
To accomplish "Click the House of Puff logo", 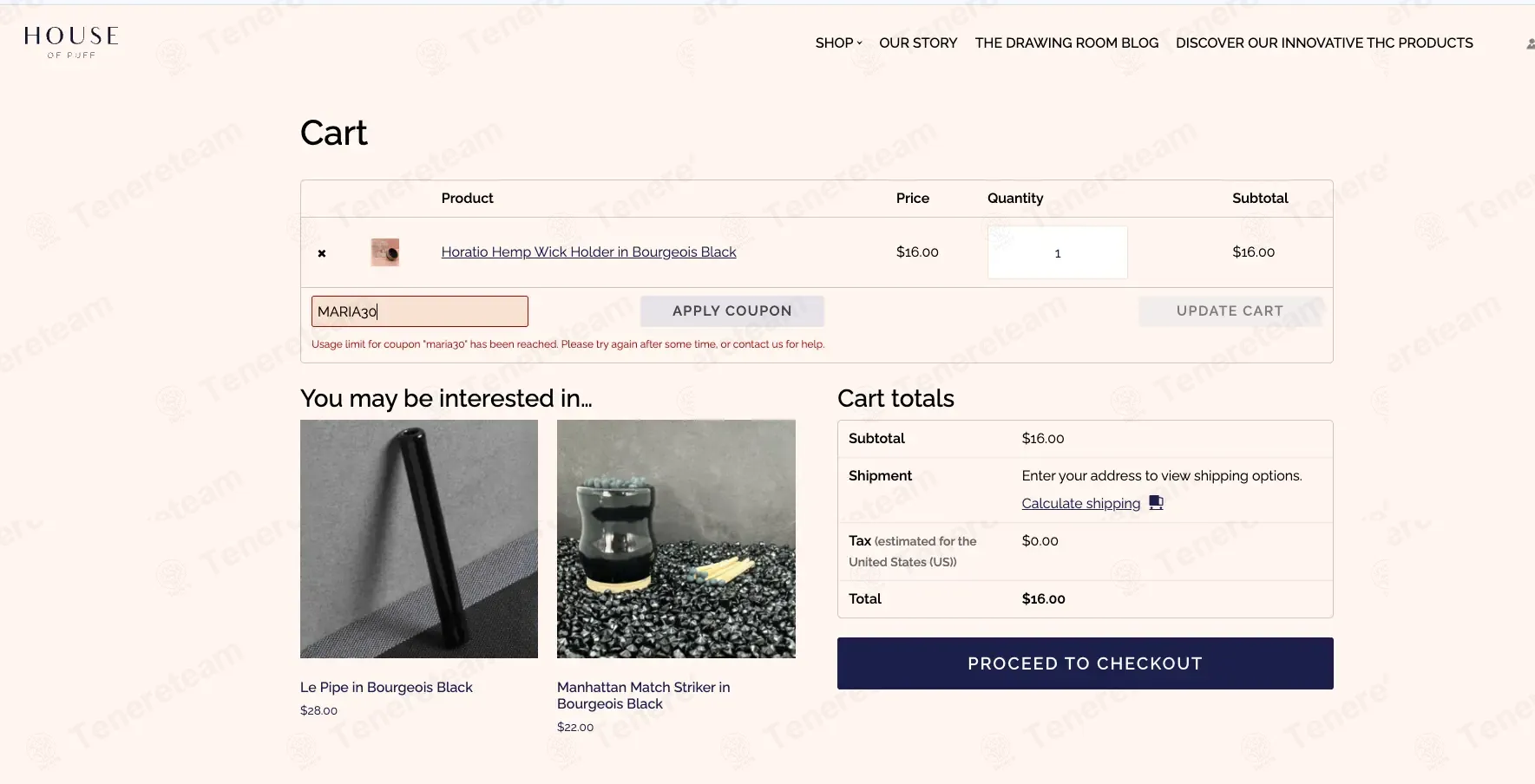I will [x=71, y=42].
